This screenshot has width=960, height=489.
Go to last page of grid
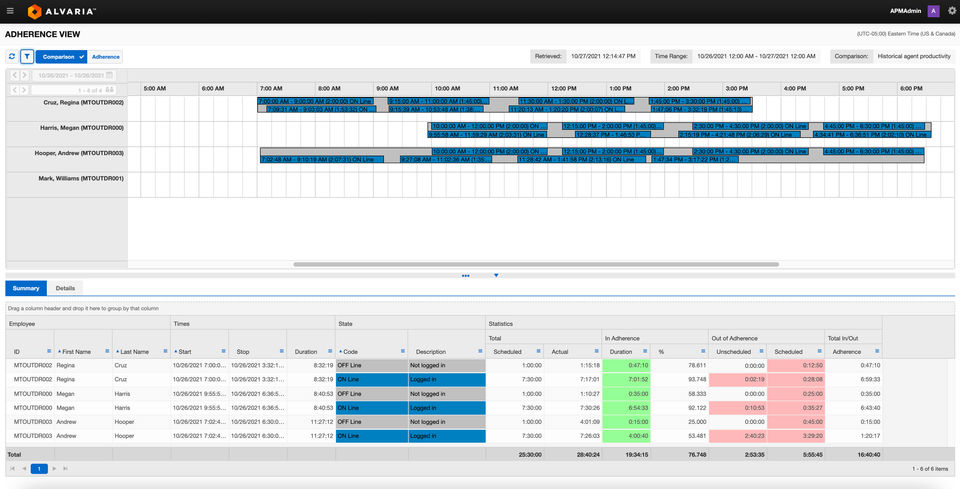point(66,469)
